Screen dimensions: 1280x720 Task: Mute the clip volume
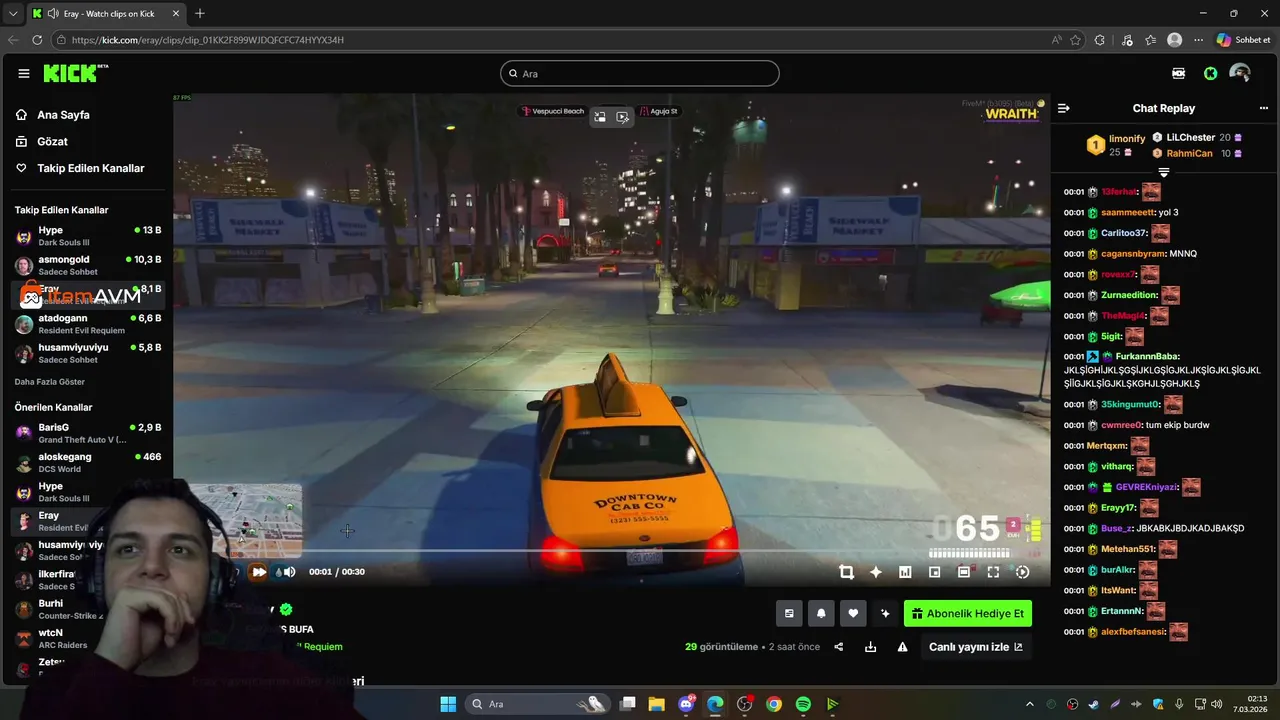point(289,572)
